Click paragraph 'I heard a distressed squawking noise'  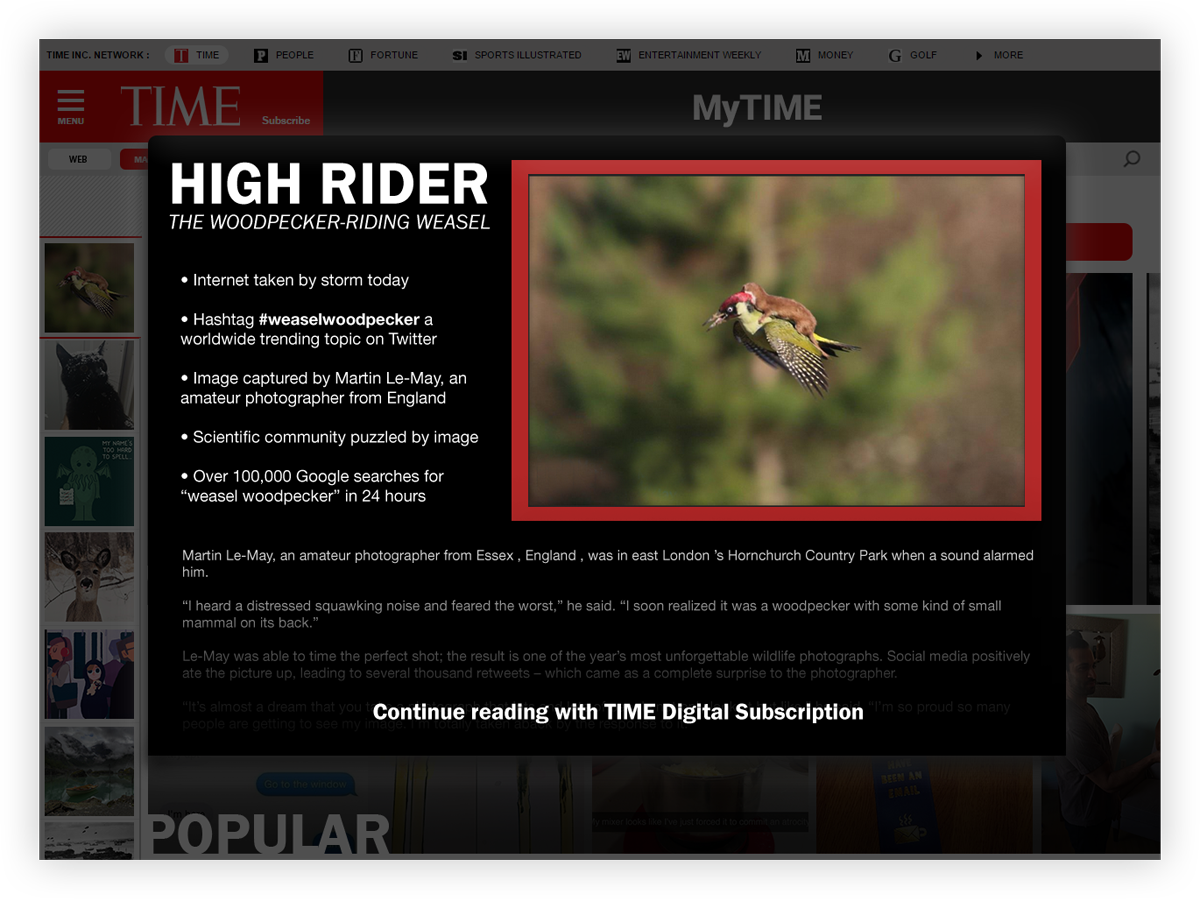coord(591,614)
